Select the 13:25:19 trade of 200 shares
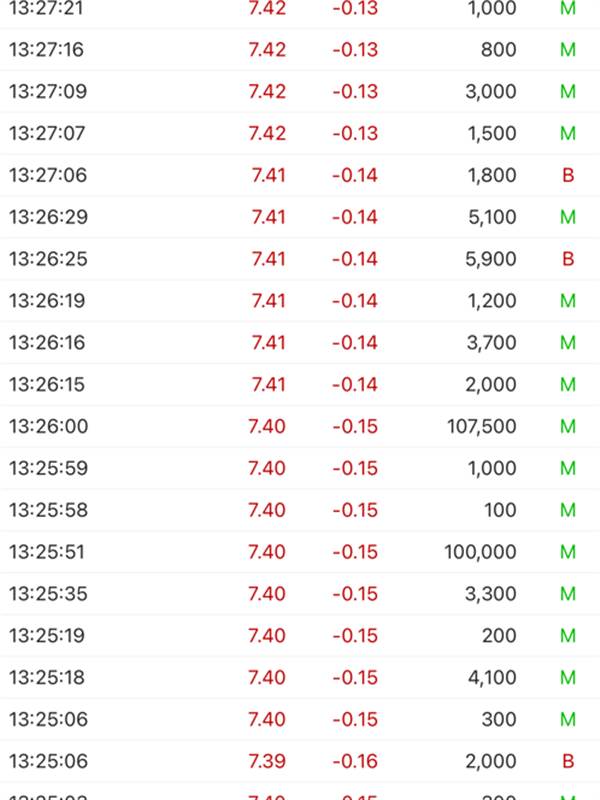Image resolution: width=600 pixels, height=800 pixels. click(x=300, y=635)
